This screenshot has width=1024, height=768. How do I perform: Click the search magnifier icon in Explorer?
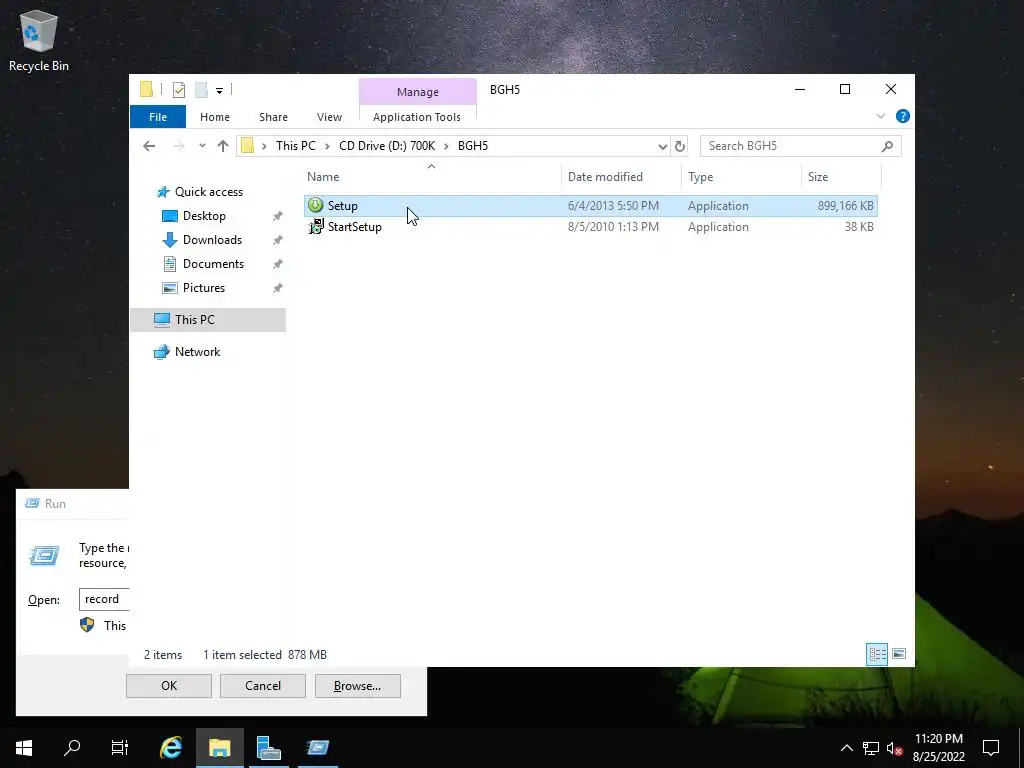pyautogui.click(x=887, y=146)
